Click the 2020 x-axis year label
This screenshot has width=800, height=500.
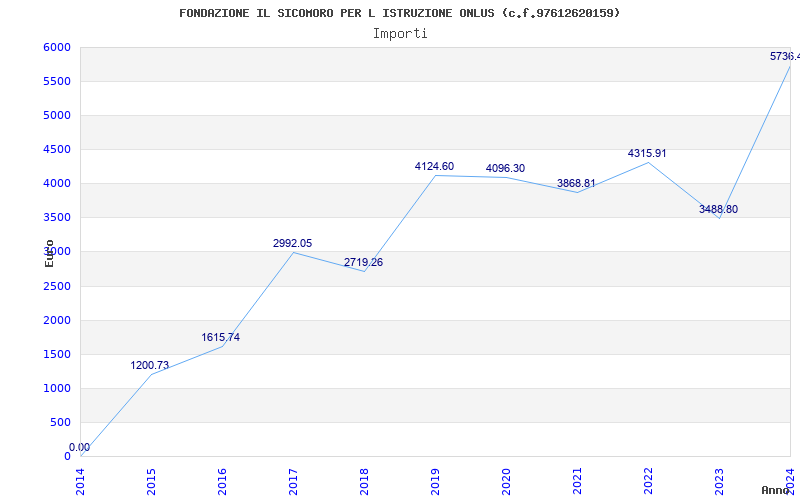point(506,482)
